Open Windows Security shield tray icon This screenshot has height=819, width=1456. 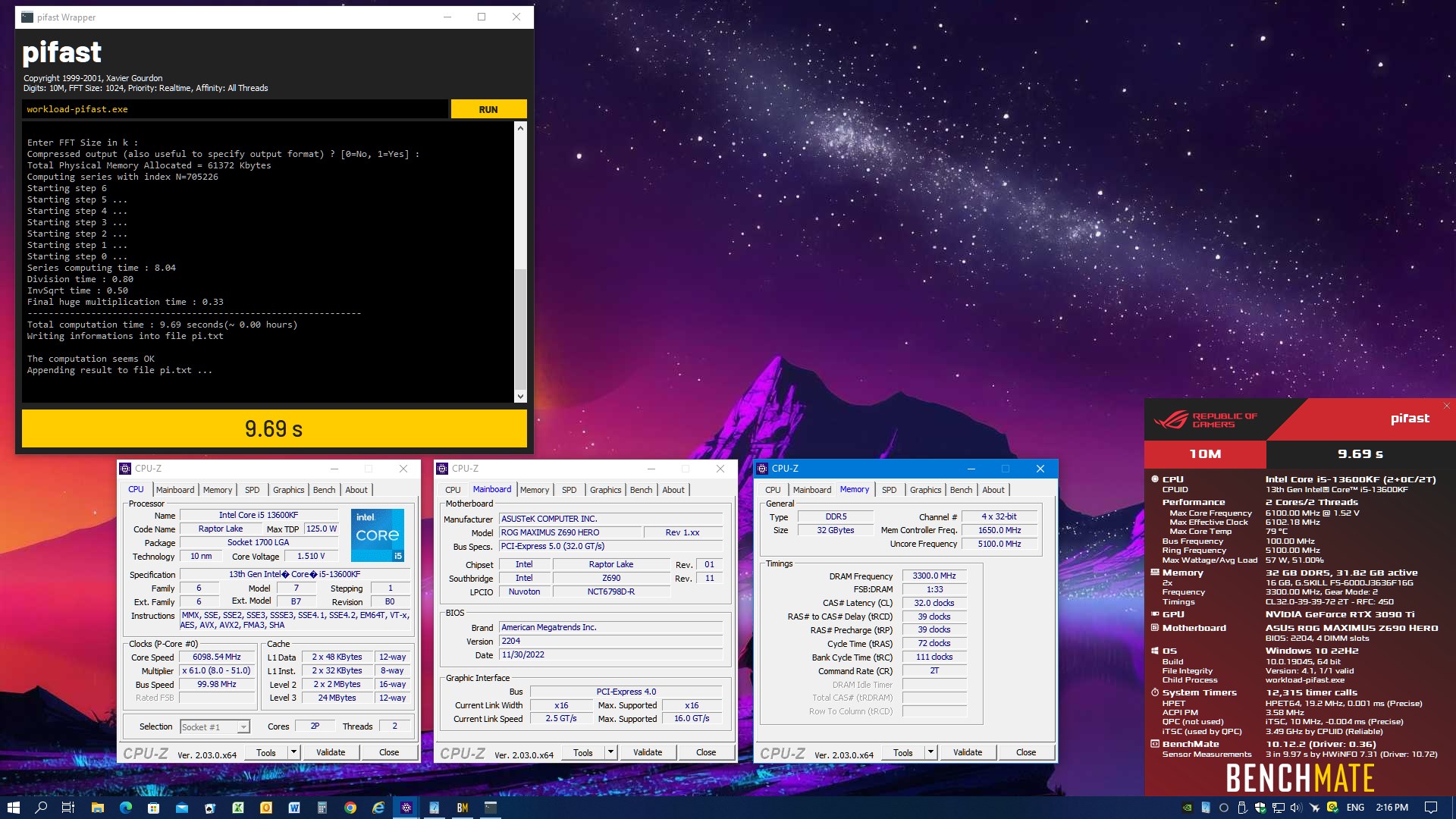[x=1260, y=808]
